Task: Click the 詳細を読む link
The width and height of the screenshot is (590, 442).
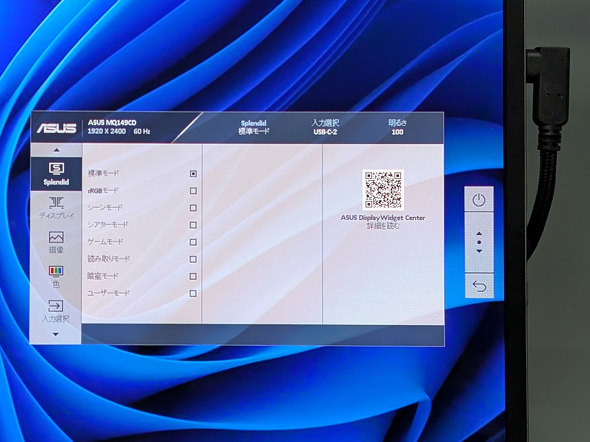Action: coord(383,226)
